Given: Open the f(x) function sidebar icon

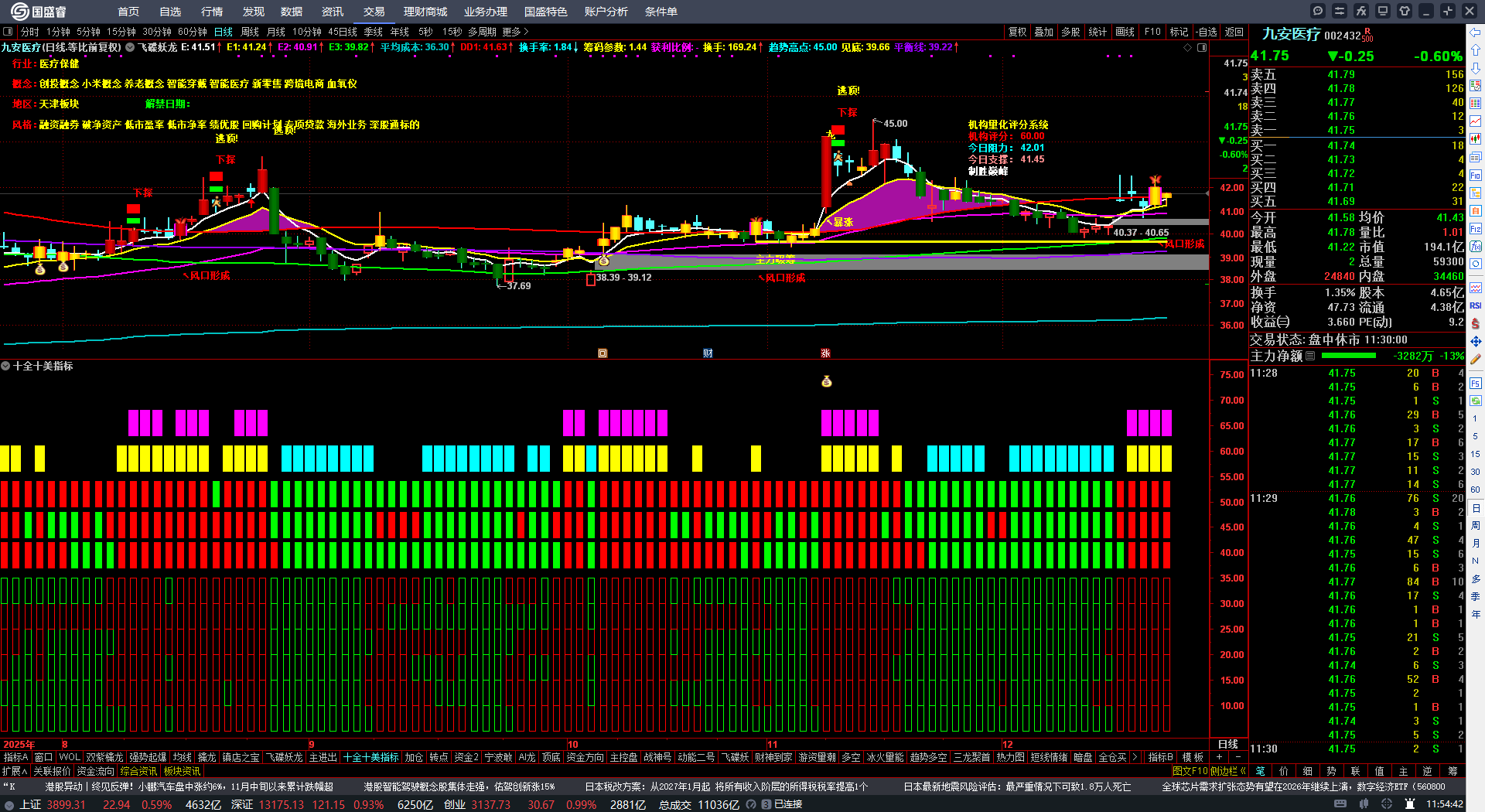Looking at the screenshot, I should [x=1476, y=247].
